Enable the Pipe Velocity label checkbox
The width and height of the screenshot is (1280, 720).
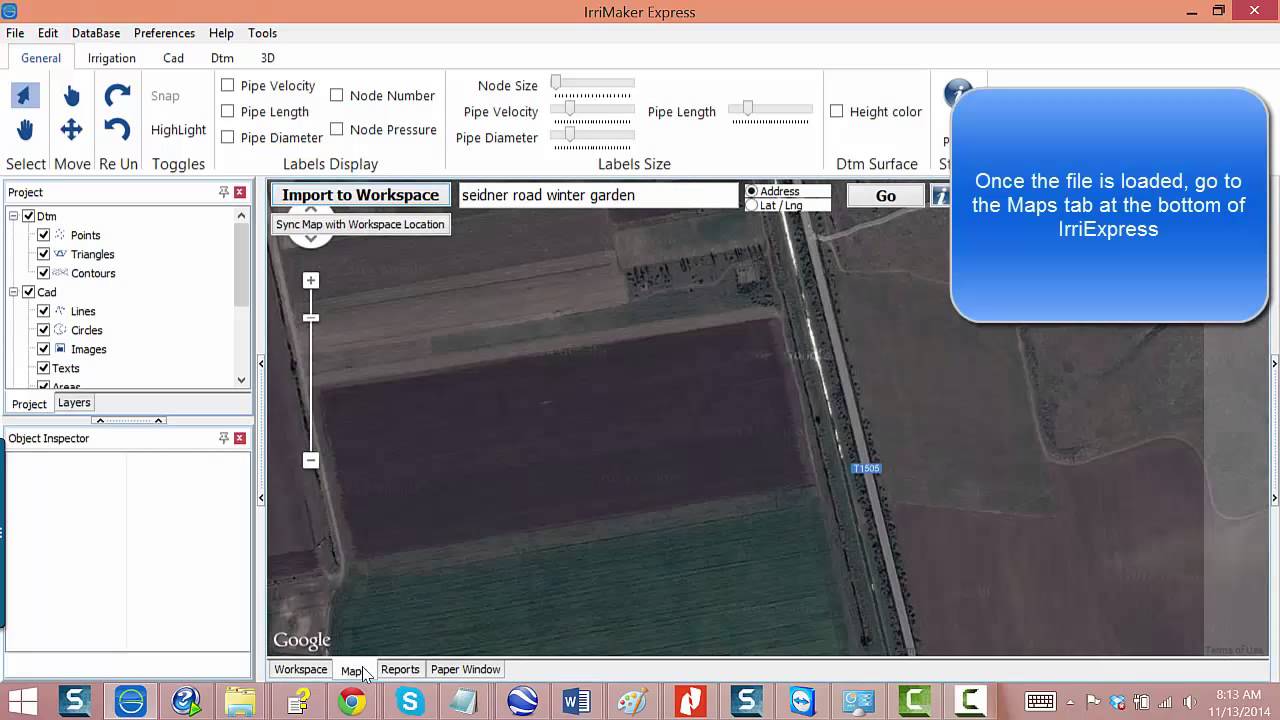click(x=228, y=86)
